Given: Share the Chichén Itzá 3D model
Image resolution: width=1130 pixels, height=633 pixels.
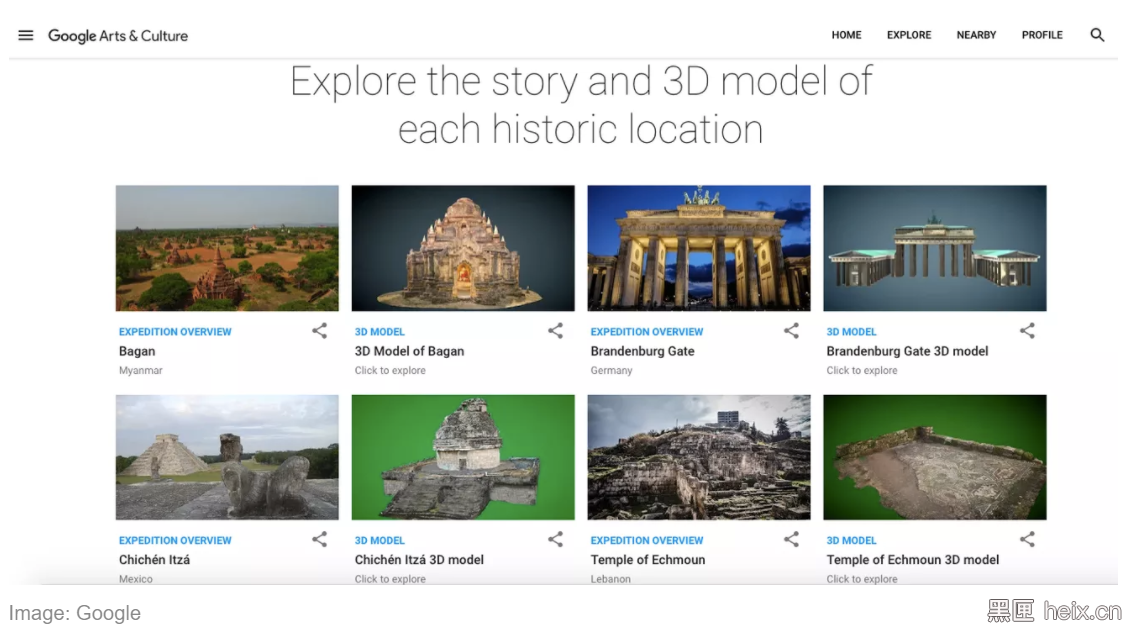Looking at the screenshot, I should 555,540.
